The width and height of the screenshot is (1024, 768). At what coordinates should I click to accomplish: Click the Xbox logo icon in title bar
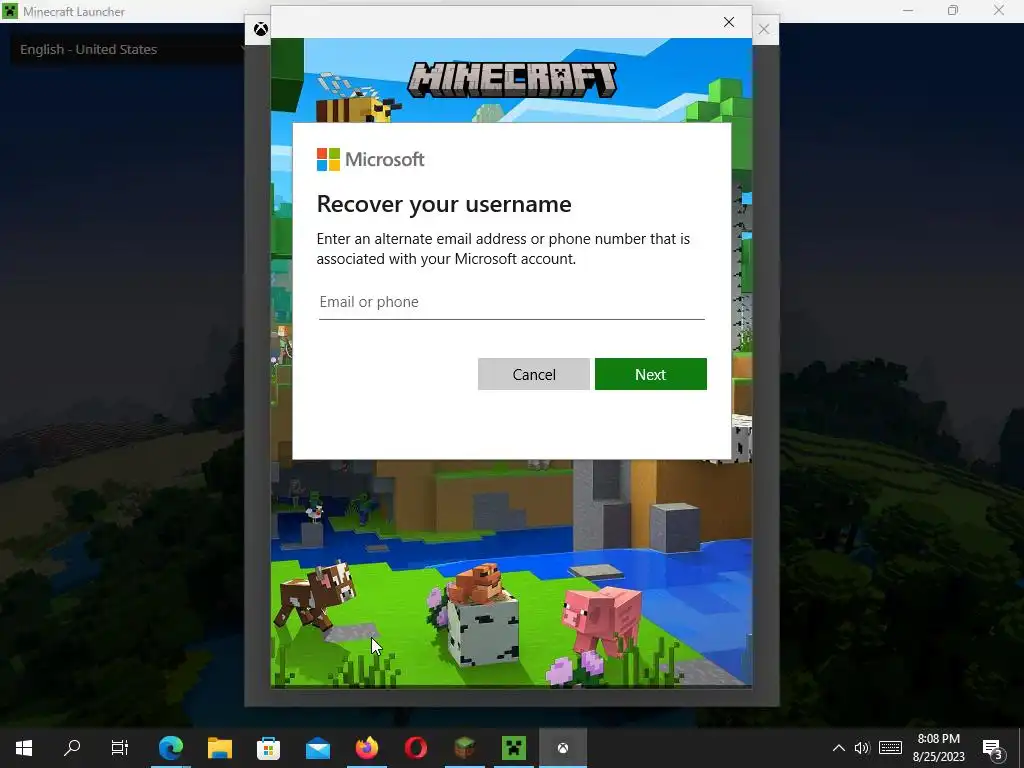[261, 29]
